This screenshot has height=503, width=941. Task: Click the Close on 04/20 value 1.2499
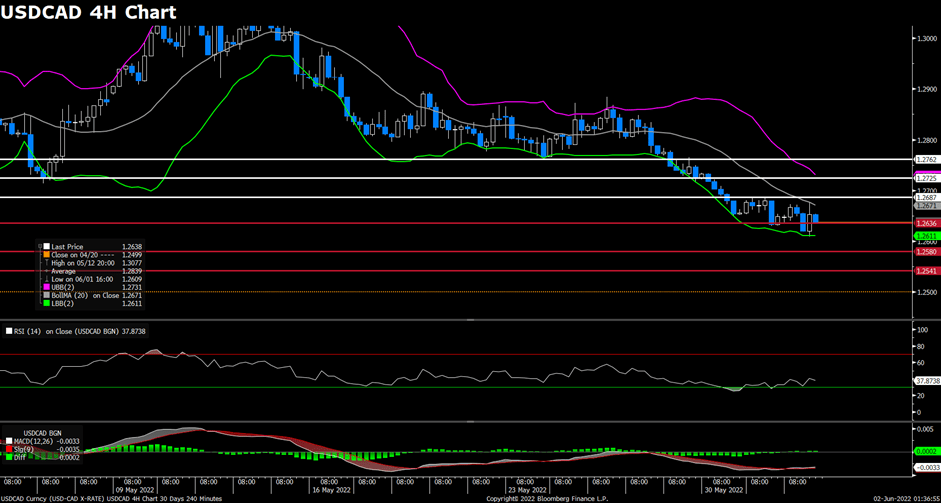point(131,255)
